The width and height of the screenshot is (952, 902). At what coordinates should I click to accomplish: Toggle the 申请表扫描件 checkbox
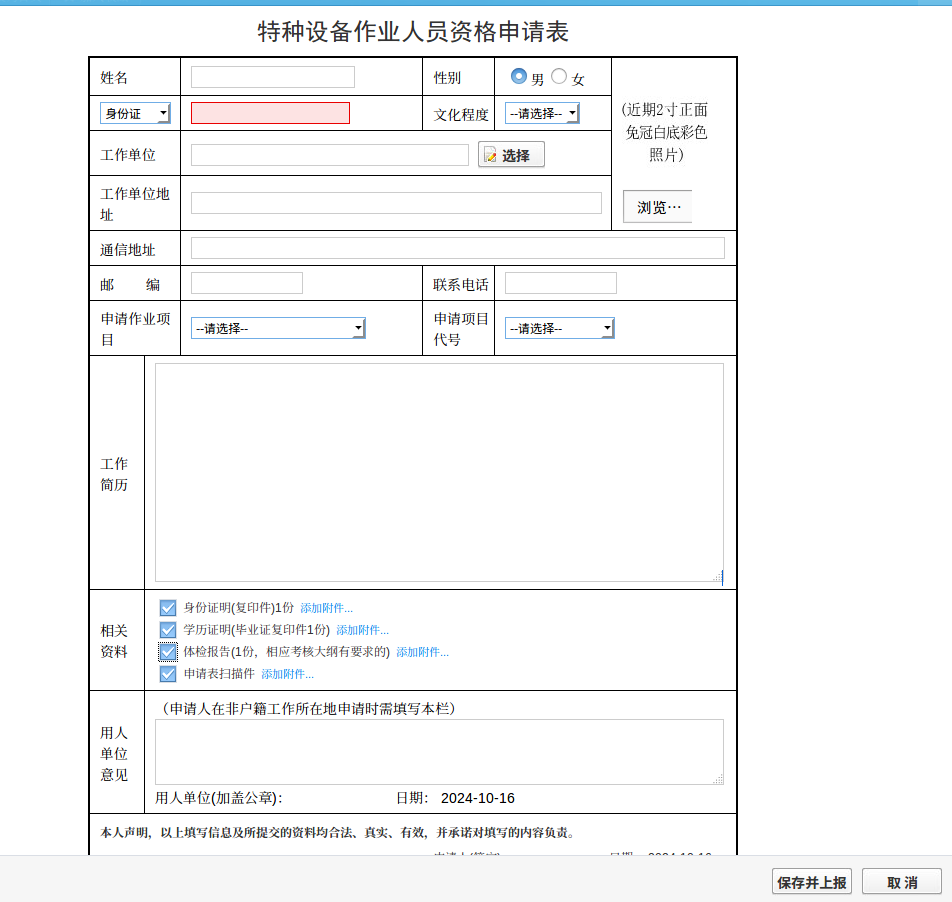pyautogui.click(x=168, y=674)
